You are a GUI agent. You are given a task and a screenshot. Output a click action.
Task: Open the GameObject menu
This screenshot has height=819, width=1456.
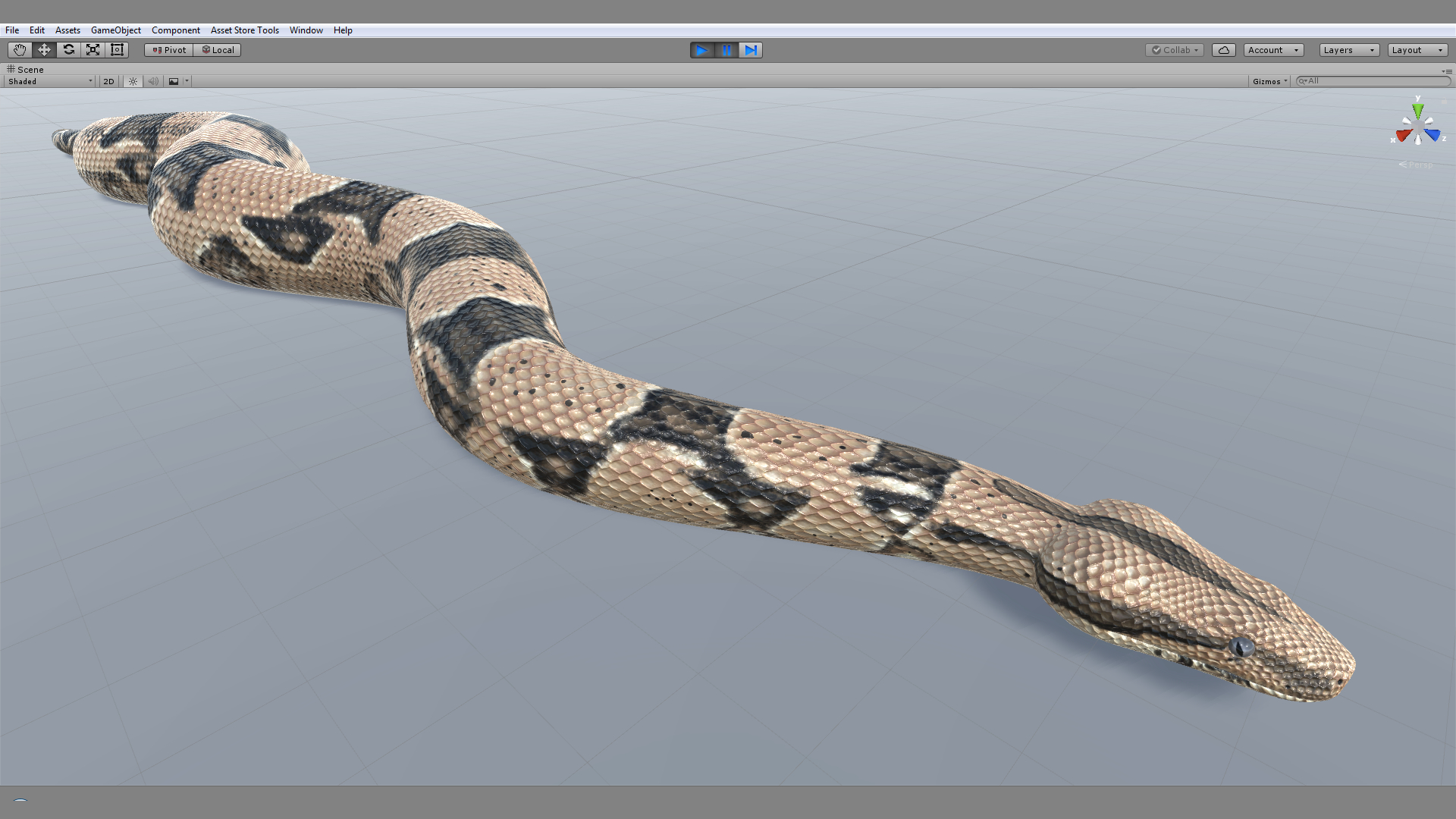click(x=115, y=30)
